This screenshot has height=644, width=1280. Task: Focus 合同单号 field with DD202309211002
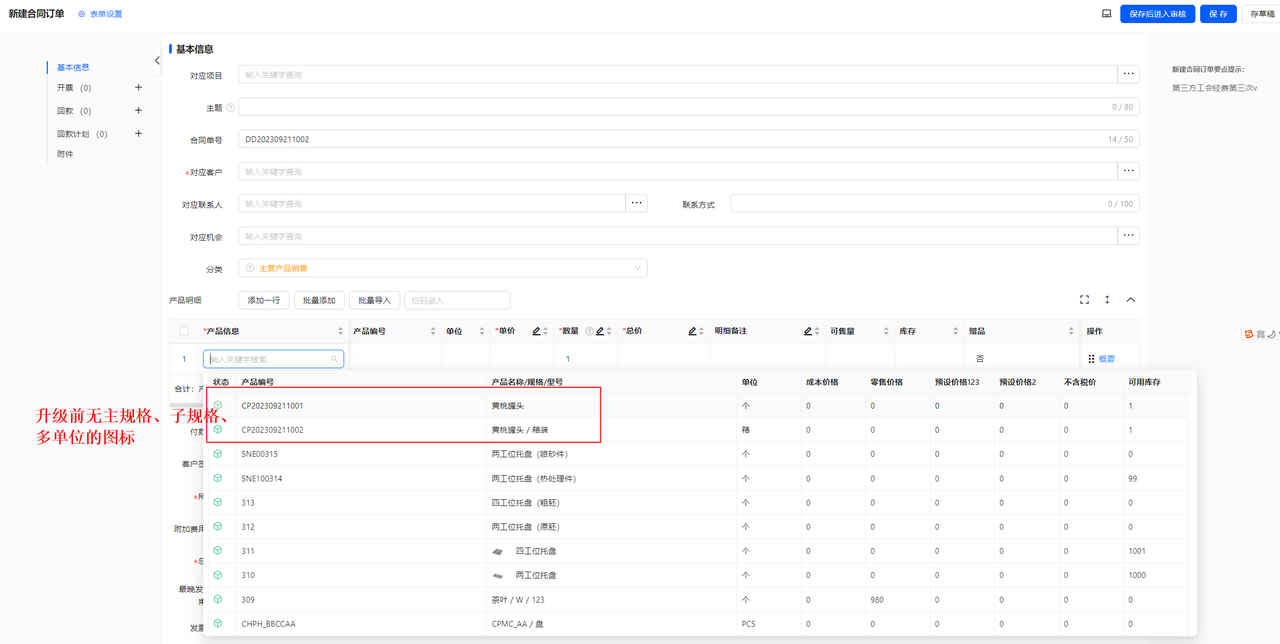click(x=689, y=139)
